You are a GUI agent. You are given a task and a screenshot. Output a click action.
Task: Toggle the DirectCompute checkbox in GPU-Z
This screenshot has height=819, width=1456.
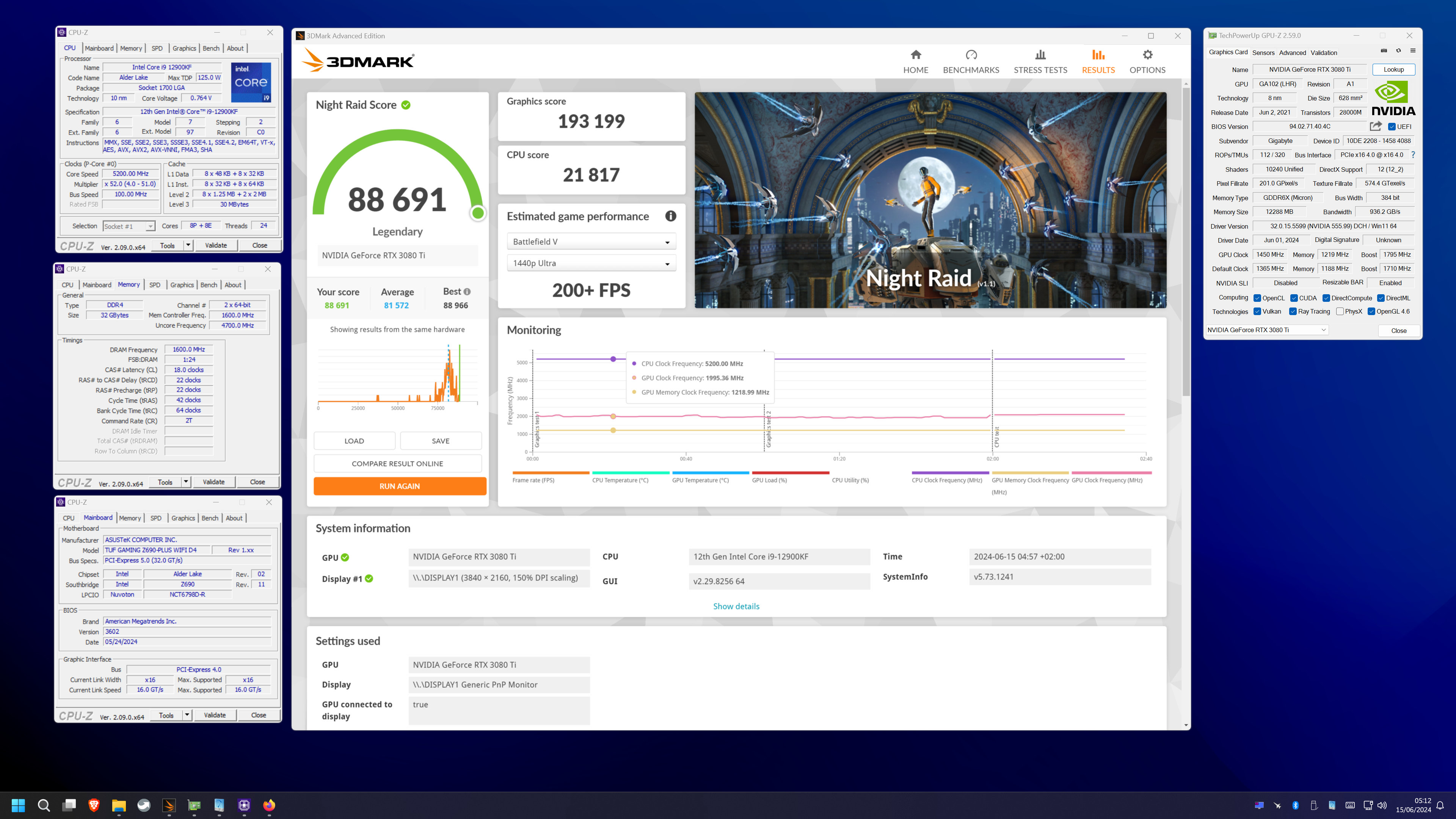coord(1326,298)
